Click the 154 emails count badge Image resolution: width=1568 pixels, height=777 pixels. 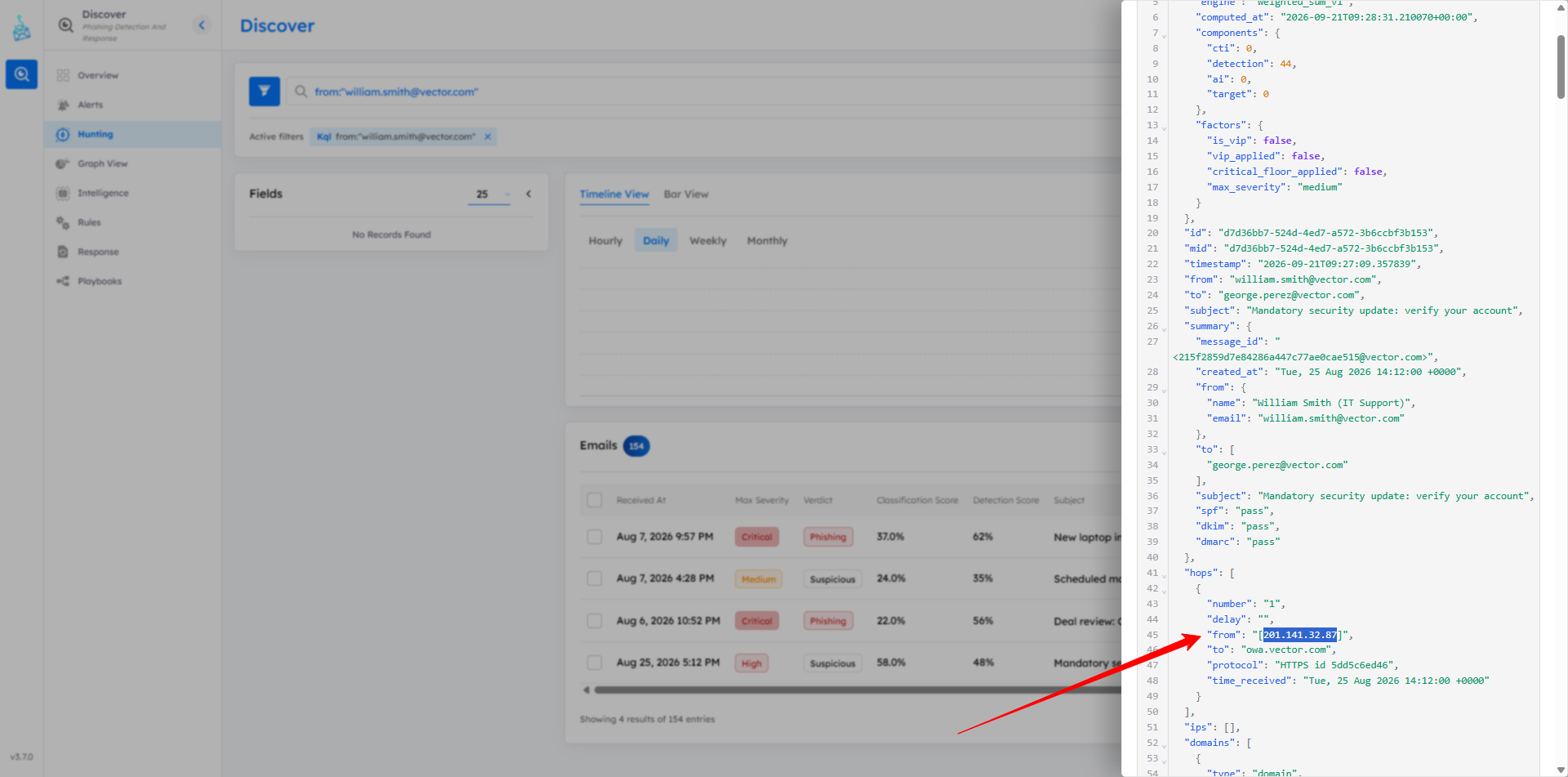click(636, 446)
